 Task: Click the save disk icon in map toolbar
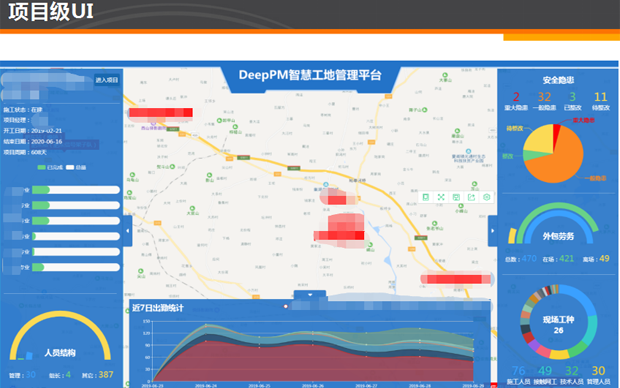click(x=456, y=197)
